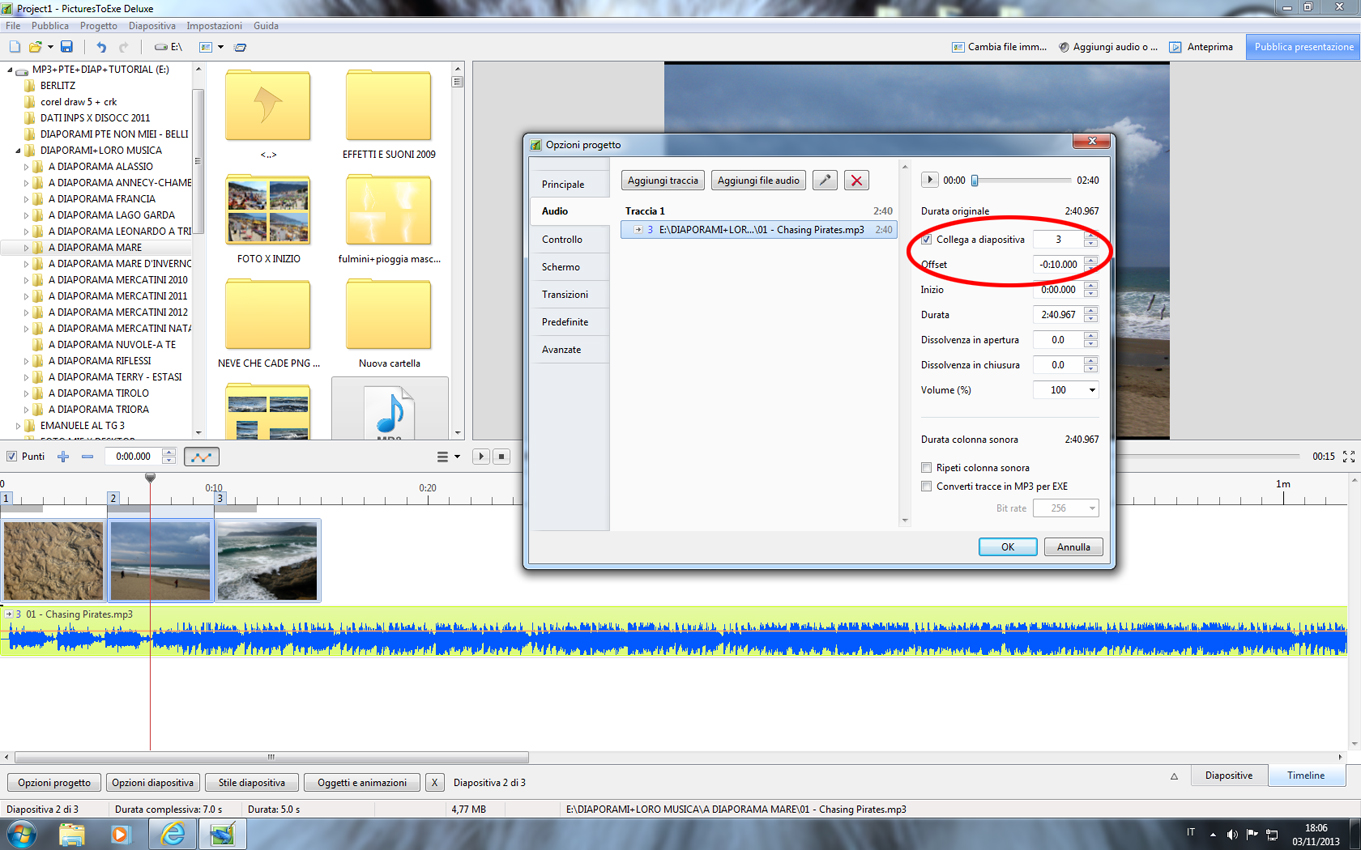
Task: Click the microphone record icon in dialog
Action: 824,181
